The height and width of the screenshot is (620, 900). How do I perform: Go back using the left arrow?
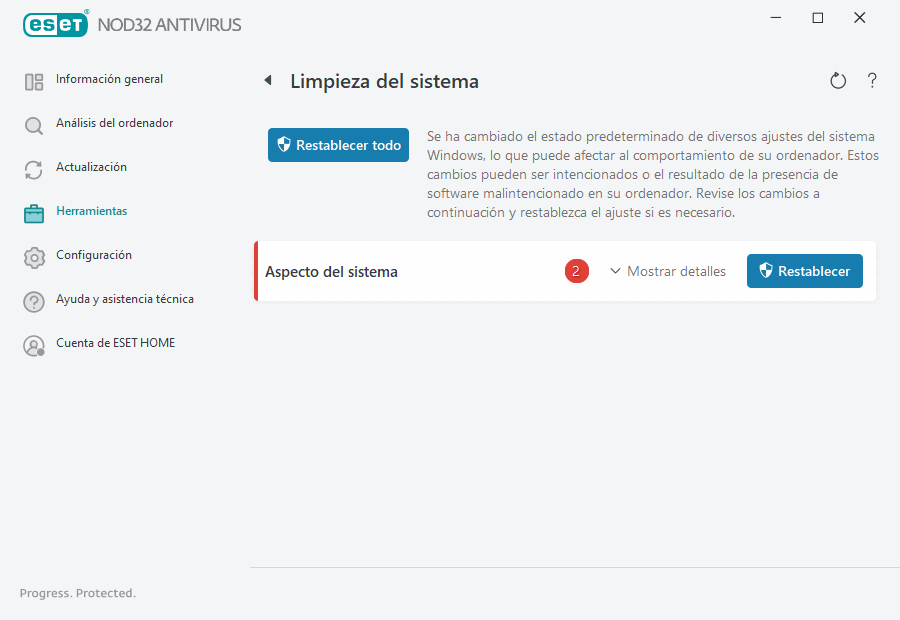coord(267,80)
